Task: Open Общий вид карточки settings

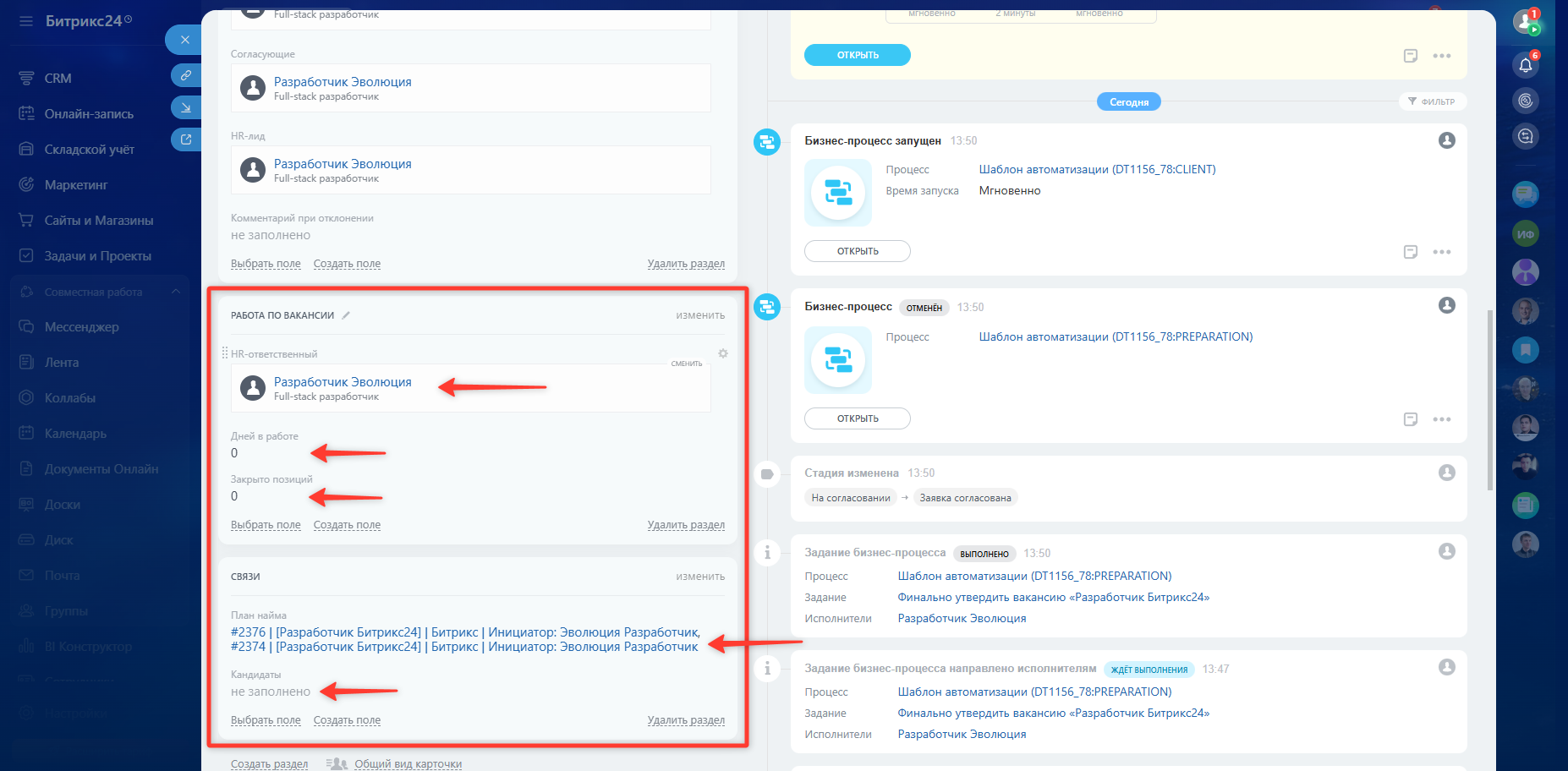Action: (x=408, y=764)
